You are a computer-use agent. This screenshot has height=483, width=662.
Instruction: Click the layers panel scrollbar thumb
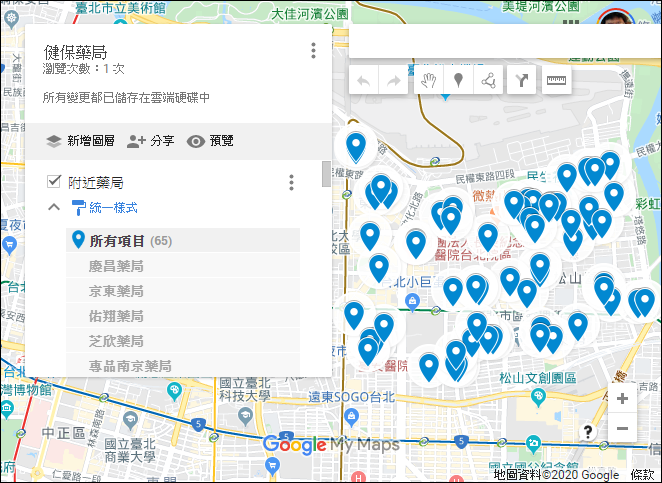[x=326, y=174]
